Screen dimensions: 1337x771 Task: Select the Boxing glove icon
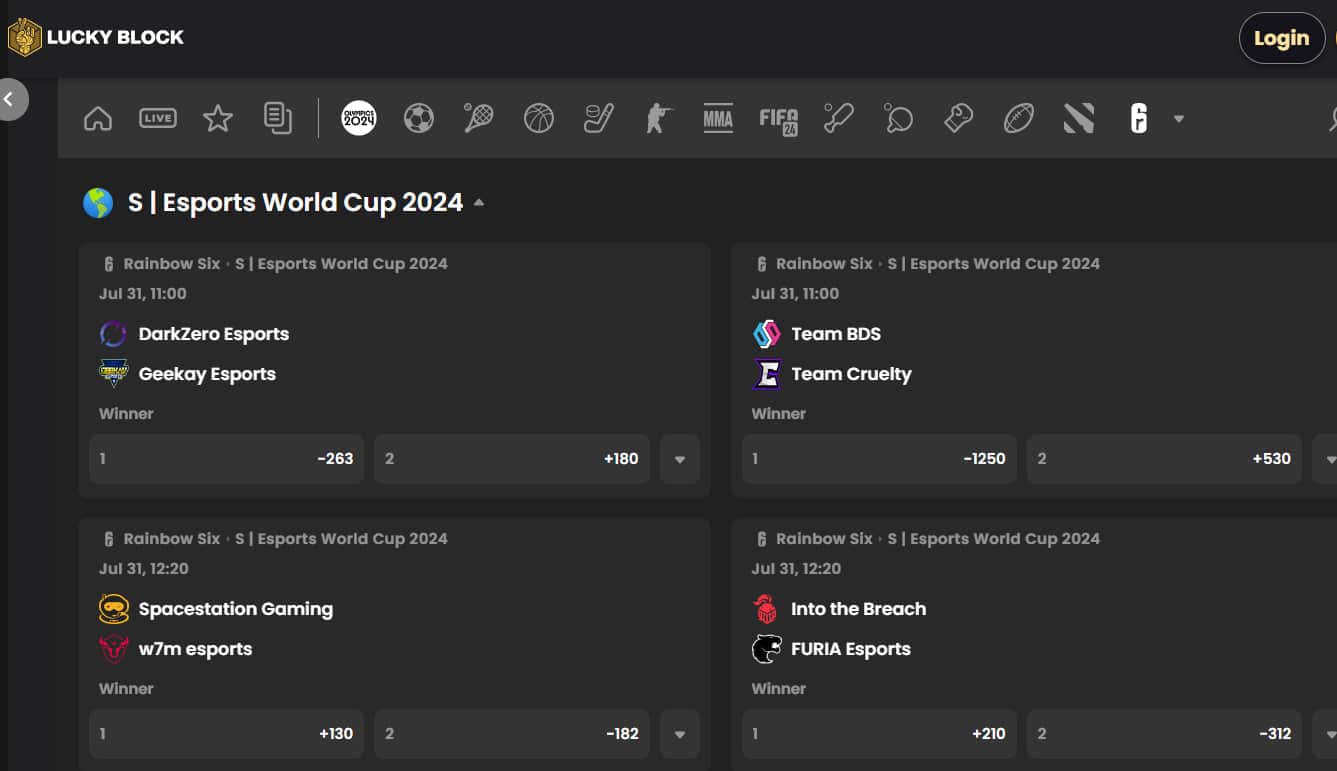pos(959,119)
